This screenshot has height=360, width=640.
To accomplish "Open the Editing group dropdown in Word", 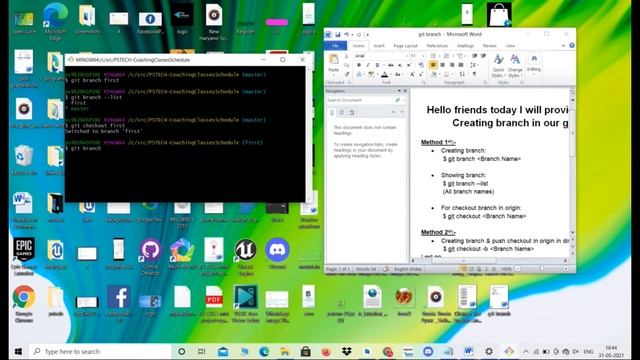I will [x=534, y=64].
